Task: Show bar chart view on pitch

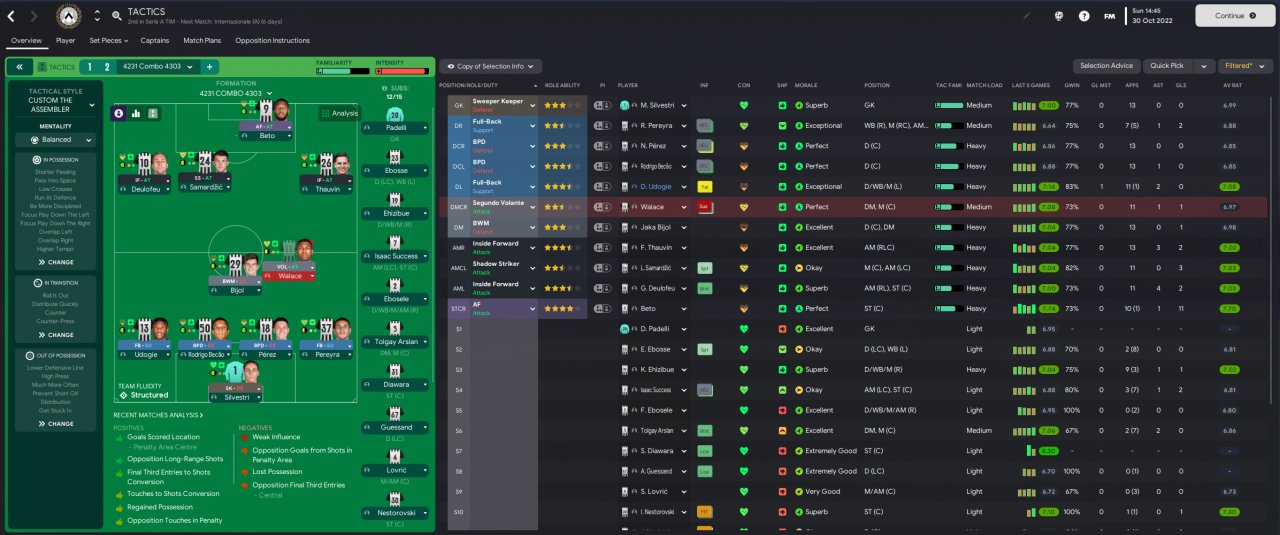Action: (x=135, y=113)
